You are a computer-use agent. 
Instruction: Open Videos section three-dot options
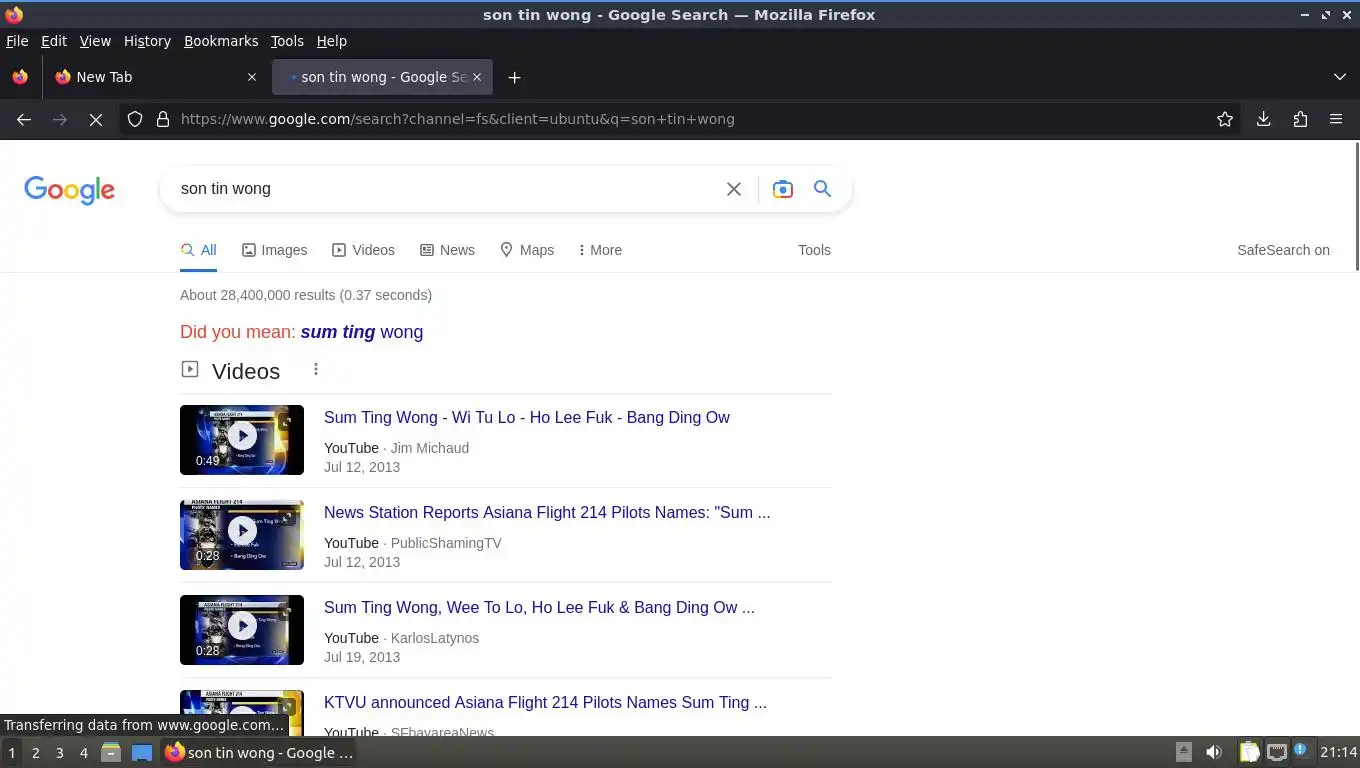pyautogui.click(x=316, y=370)
